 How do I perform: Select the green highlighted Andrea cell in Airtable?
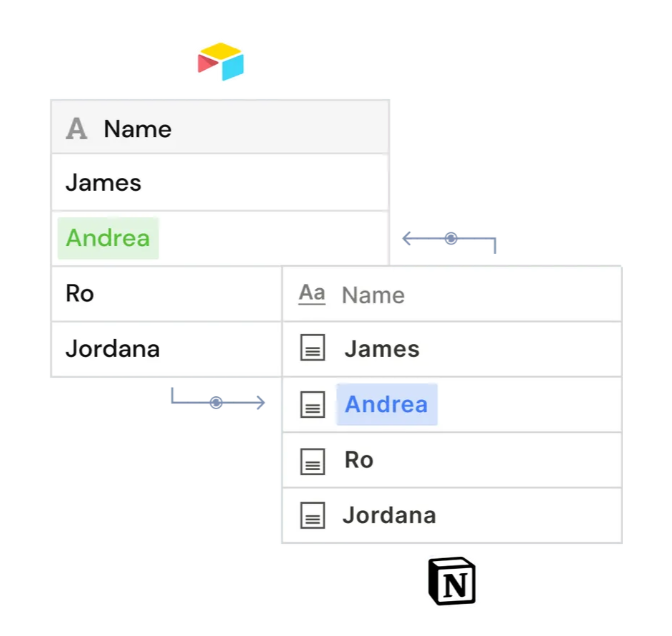click(108, 238)
